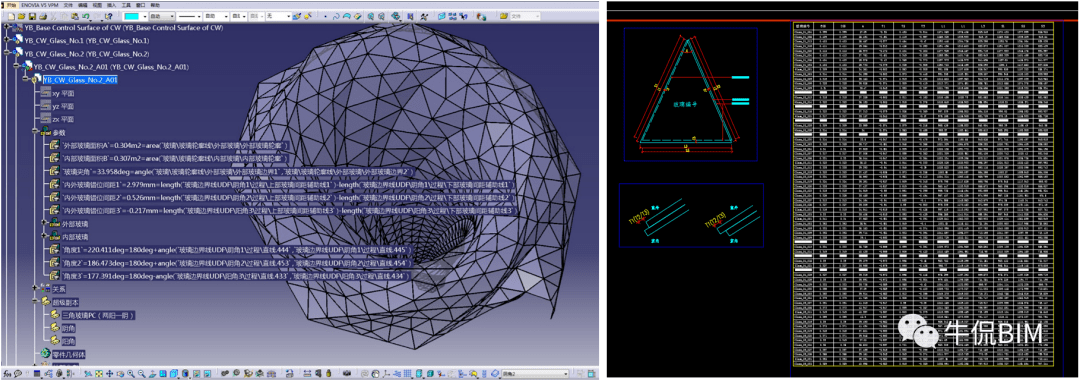Open the 工具 Tools menu
The width and height of the screenshot is (1080, 381).
[126, 5]
